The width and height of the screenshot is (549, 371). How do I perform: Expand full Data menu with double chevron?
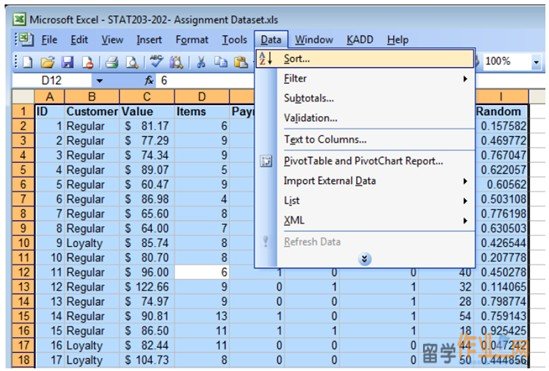(x=364, y=259)
